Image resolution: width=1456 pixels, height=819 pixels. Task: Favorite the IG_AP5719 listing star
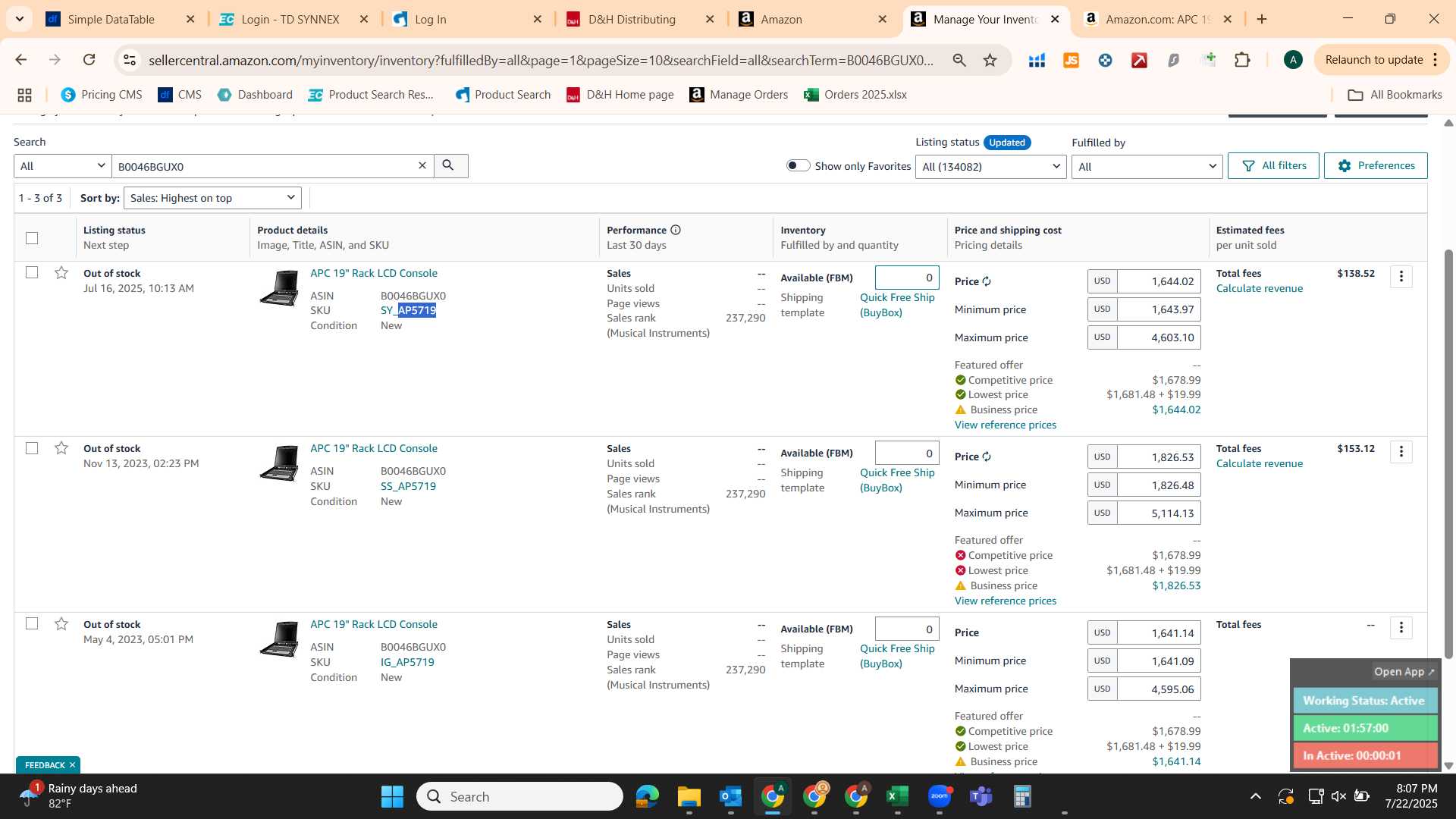(61, 624)
